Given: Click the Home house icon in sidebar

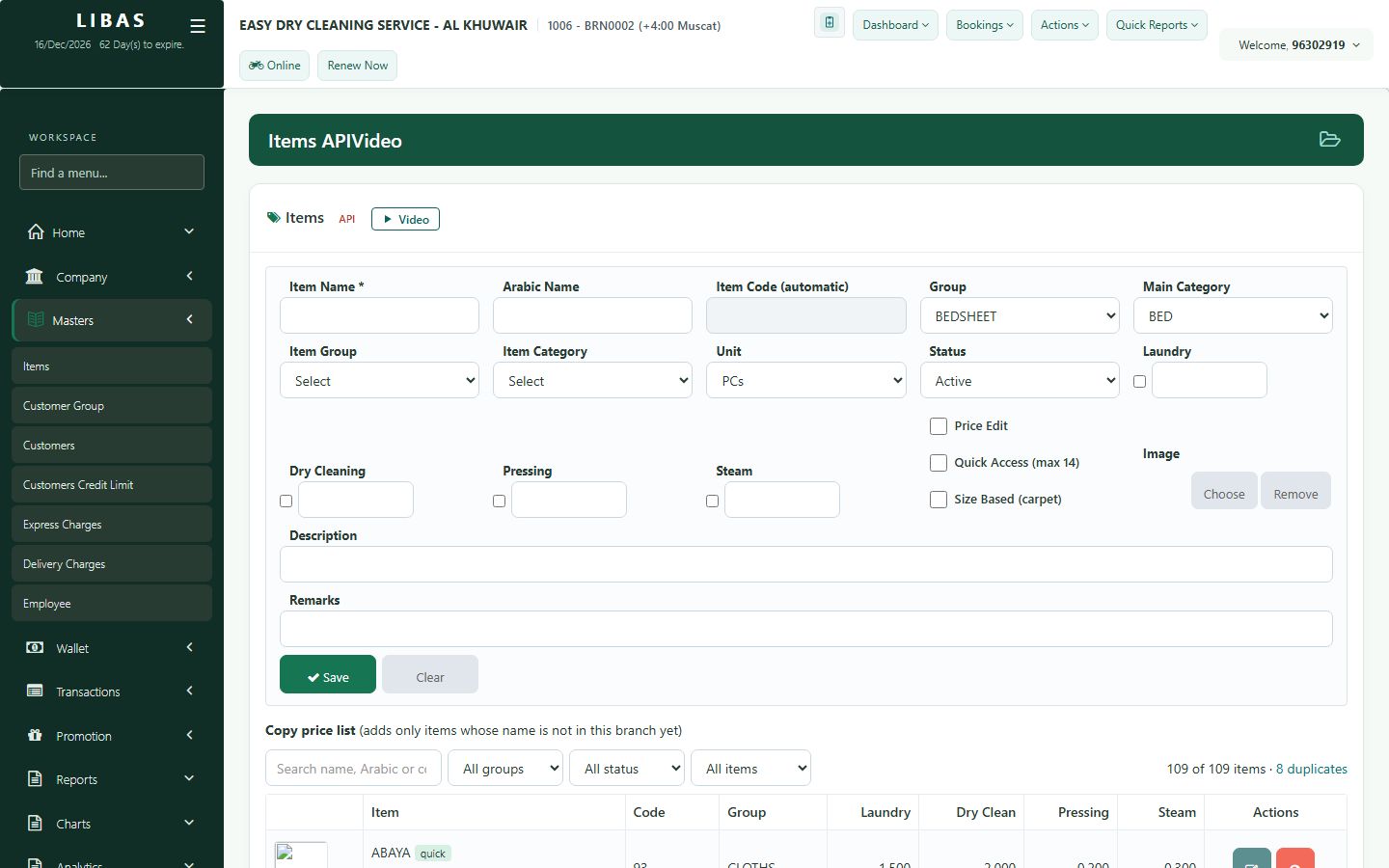Looking at the screenshot, I should coord(36,231).
